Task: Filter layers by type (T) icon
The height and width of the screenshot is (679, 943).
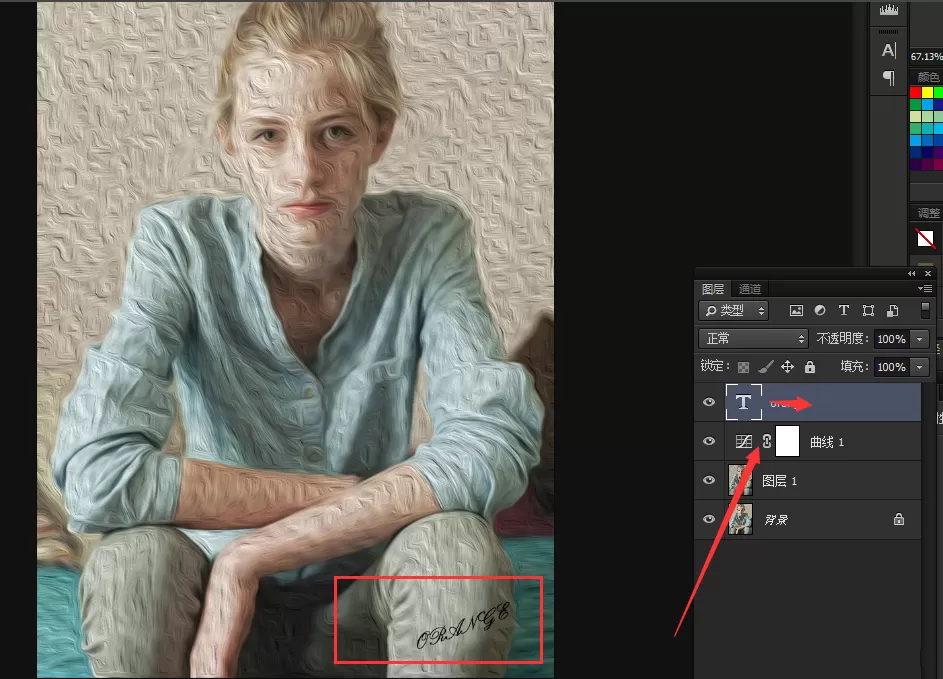Action: pos(844,310)
